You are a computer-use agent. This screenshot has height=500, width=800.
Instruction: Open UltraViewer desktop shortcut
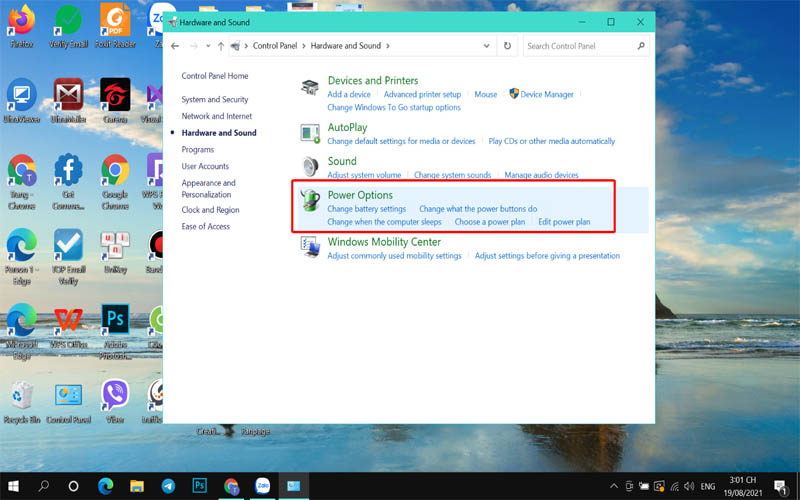(x=21, y=101)
